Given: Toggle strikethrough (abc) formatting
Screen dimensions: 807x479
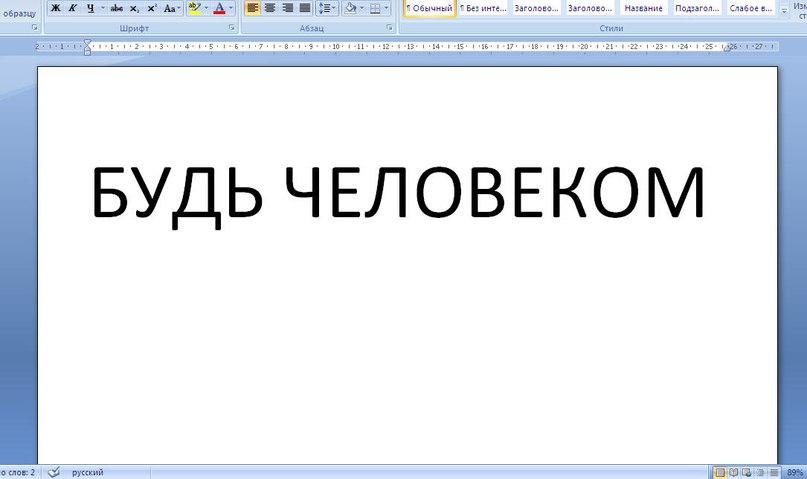Looking at the screenshot, I should (117, 8).
